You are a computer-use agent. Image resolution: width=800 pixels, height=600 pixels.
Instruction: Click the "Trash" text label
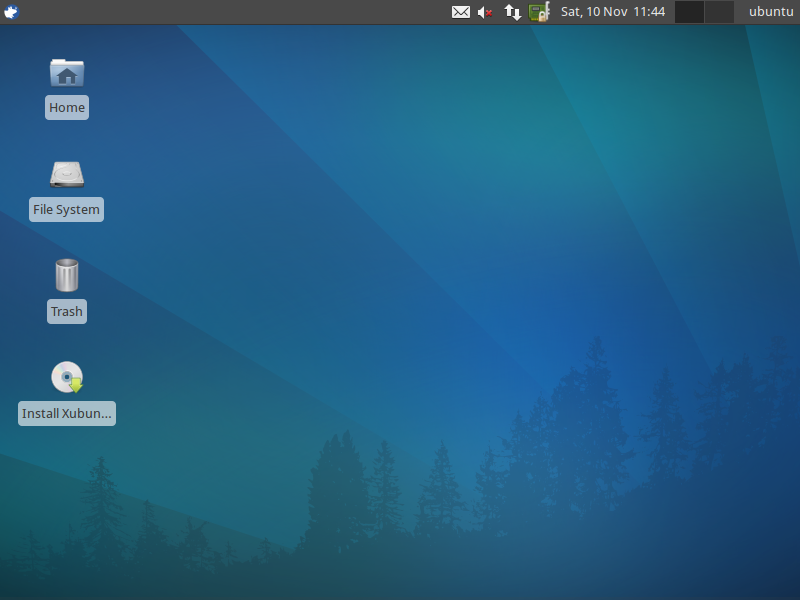tap(67, 312)
